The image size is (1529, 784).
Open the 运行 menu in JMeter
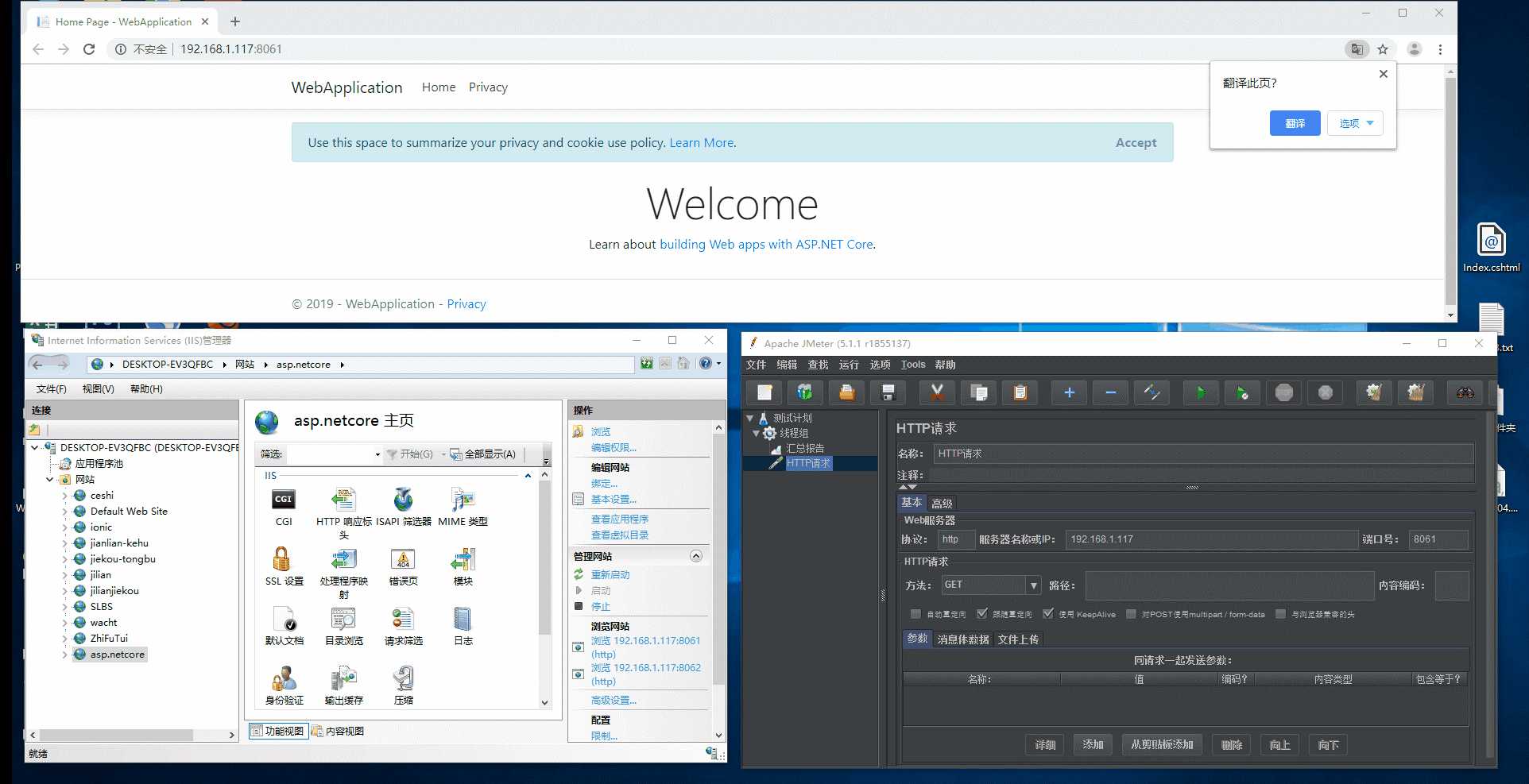pyautogui.click(x=849, y=365)
